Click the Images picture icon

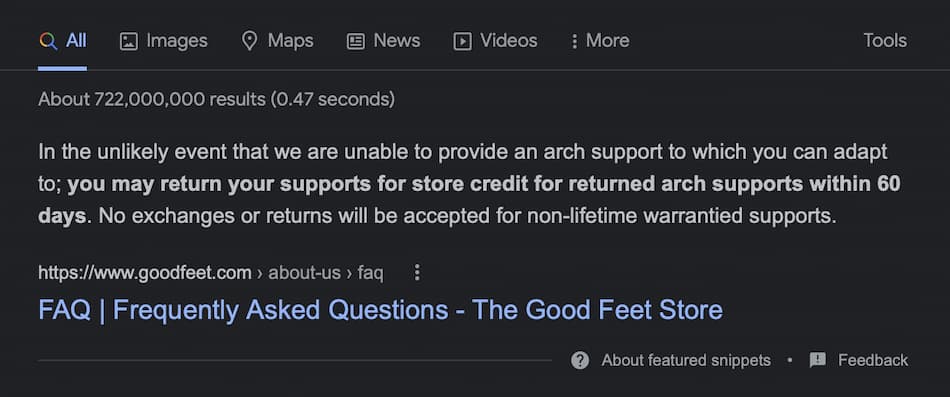click(128, 41)
